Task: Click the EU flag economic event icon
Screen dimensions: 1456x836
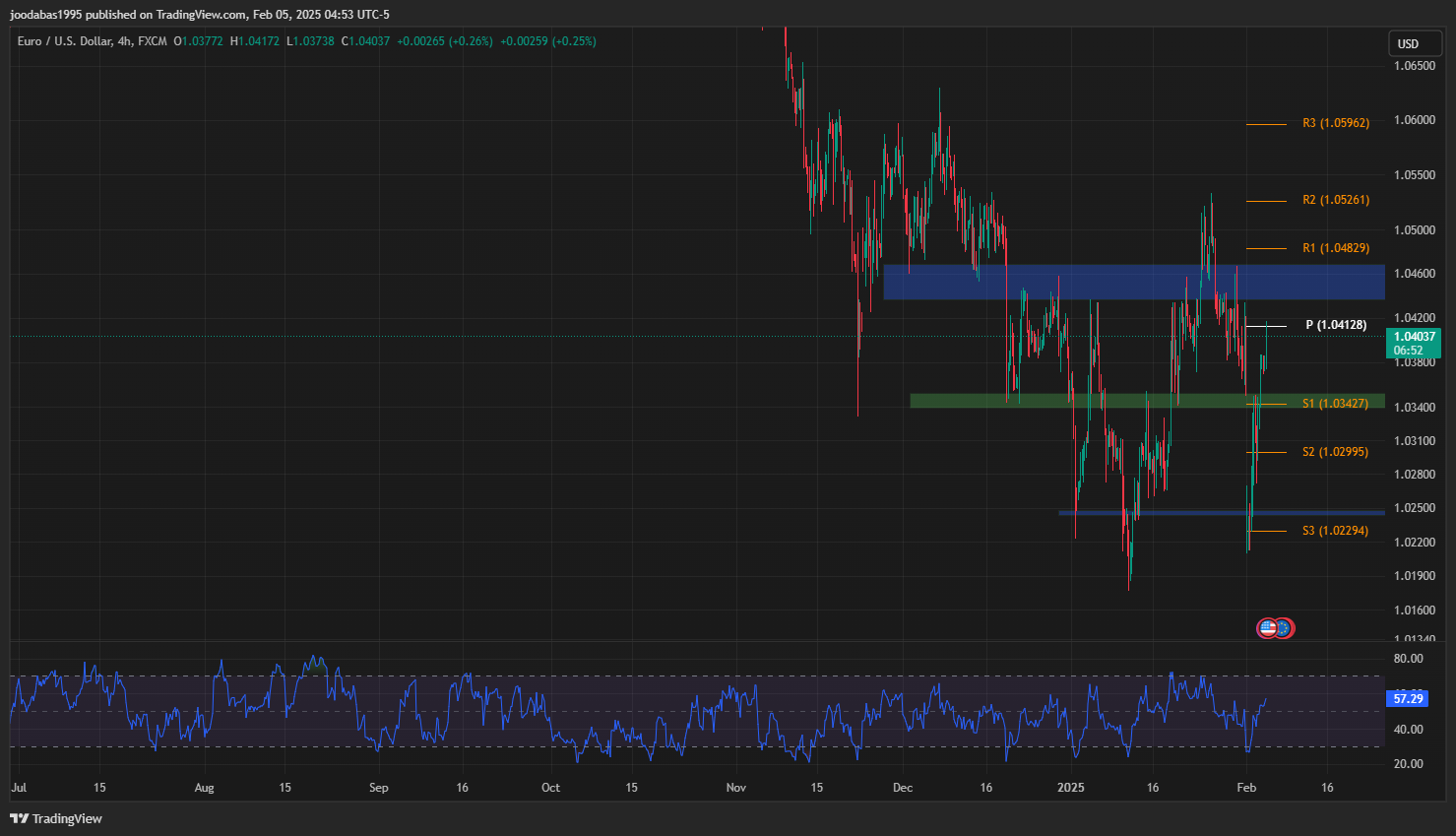Action: point(1284,627)
